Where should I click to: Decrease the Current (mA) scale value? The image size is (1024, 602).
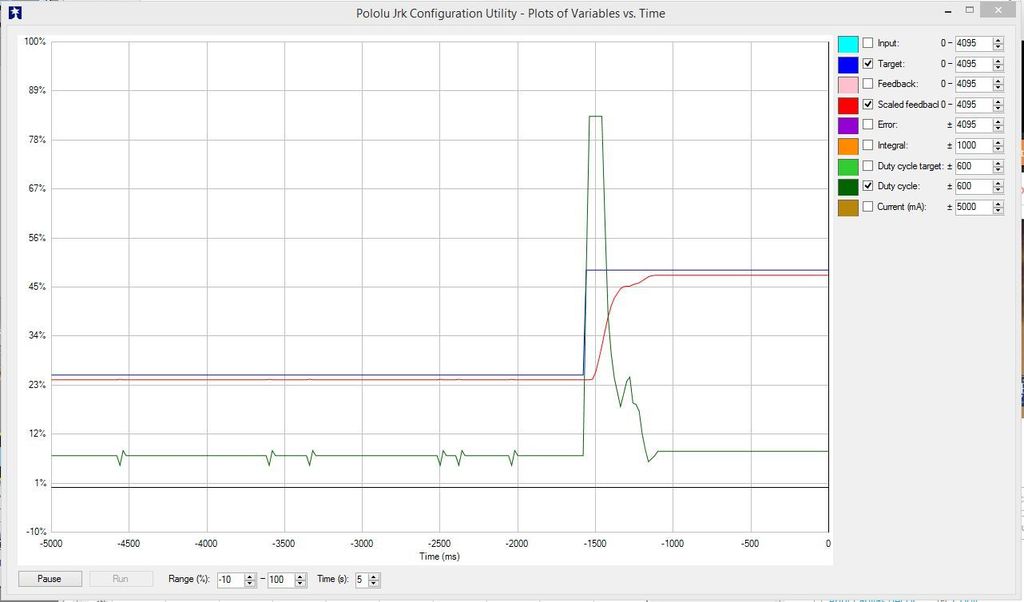[998, 211]
